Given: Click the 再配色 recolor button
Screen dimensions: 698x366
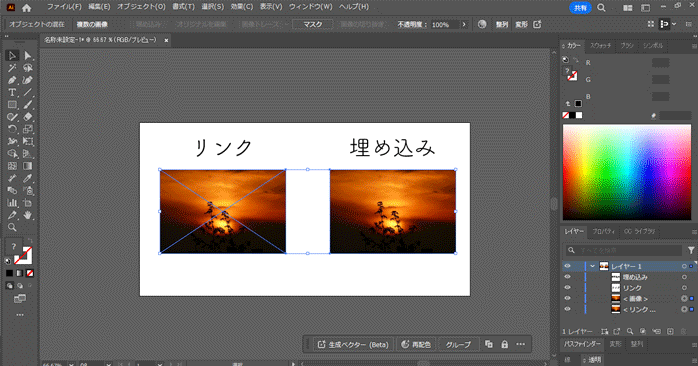Looking at the screenshot, I should coord(416,344).
